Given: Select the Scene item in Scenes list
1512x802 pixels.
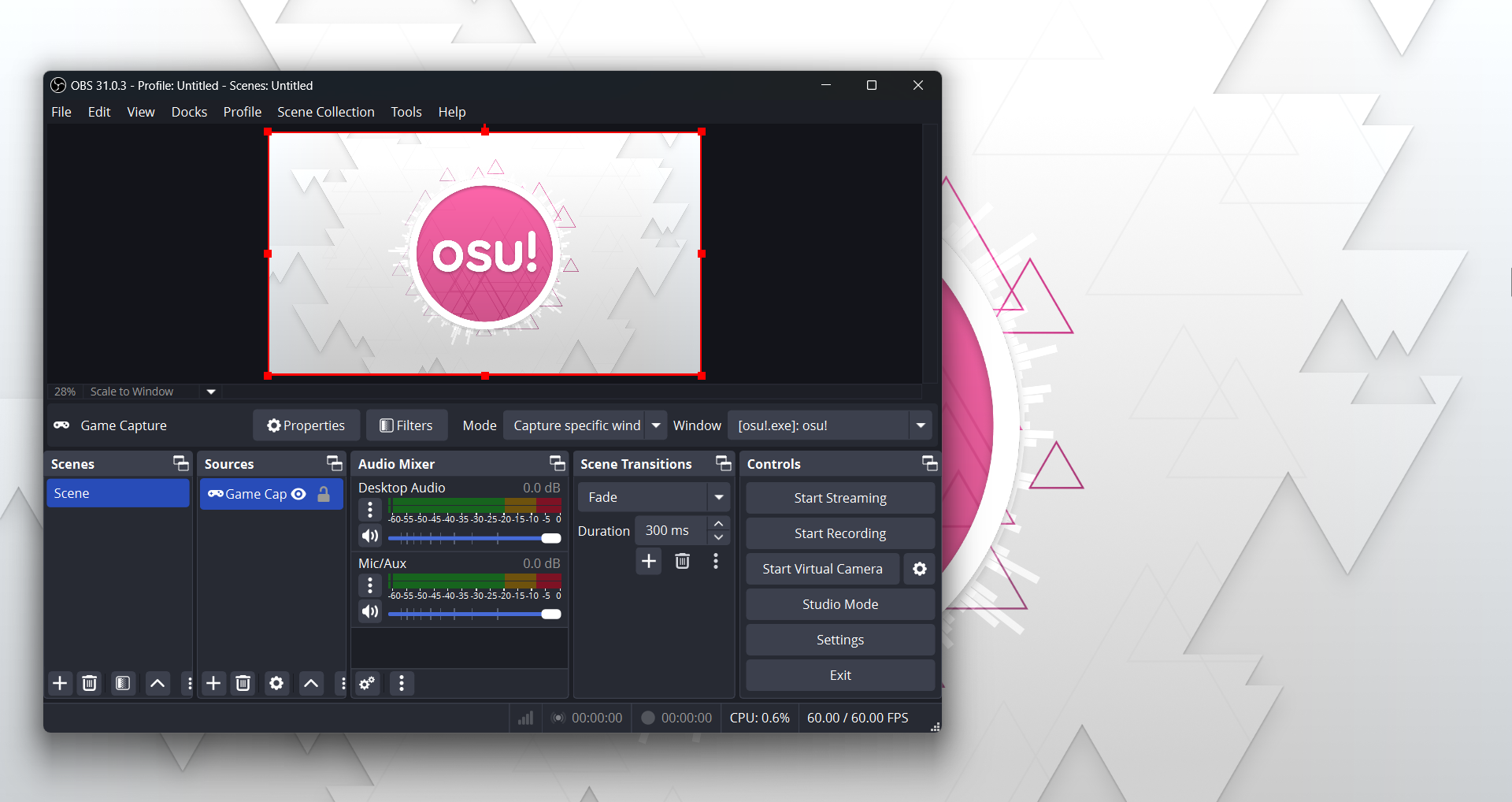Looking at the screenshot, I should click(118, 493).
